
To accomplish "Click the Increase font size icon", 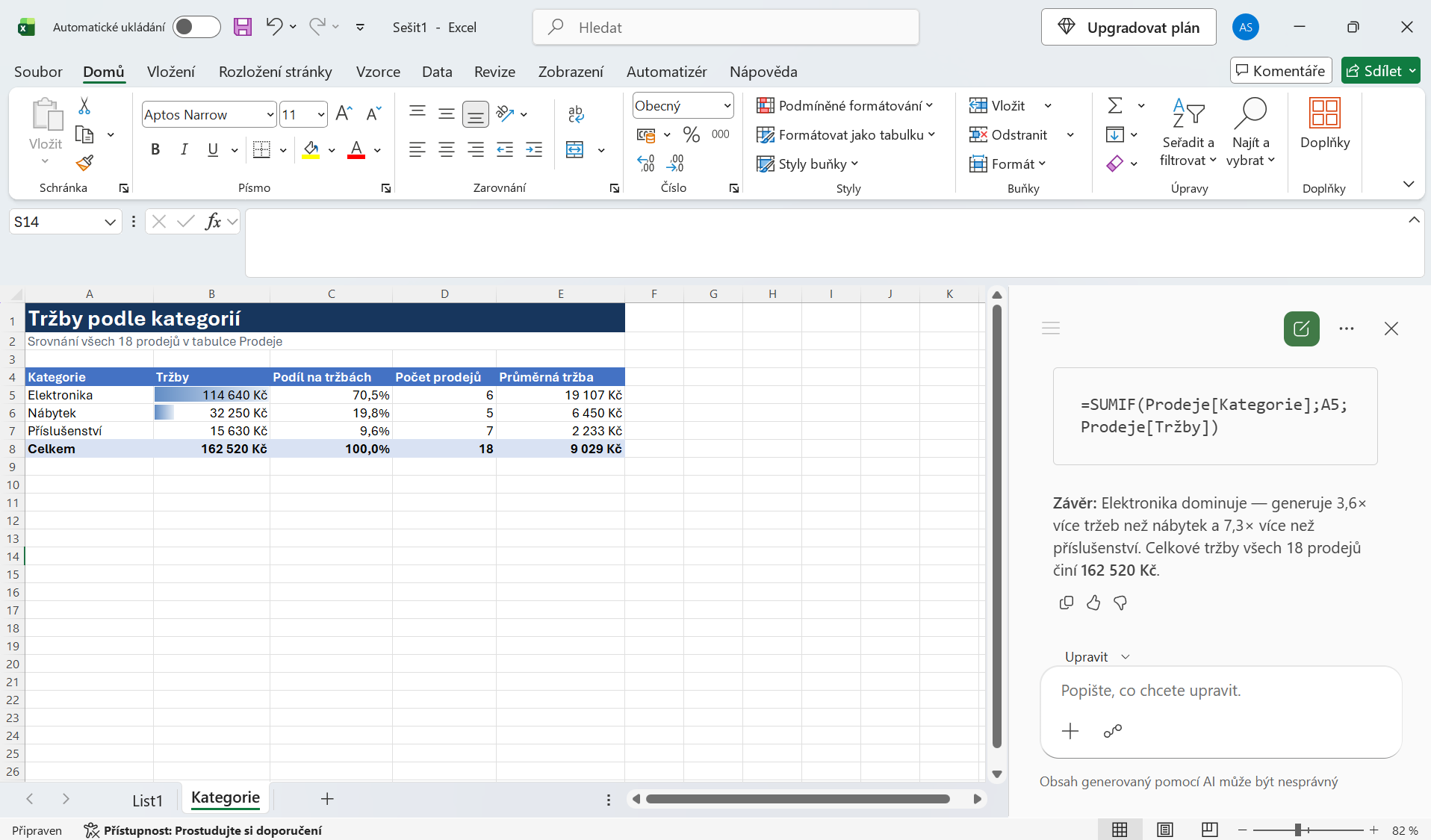I will click(x=344, y=113).
